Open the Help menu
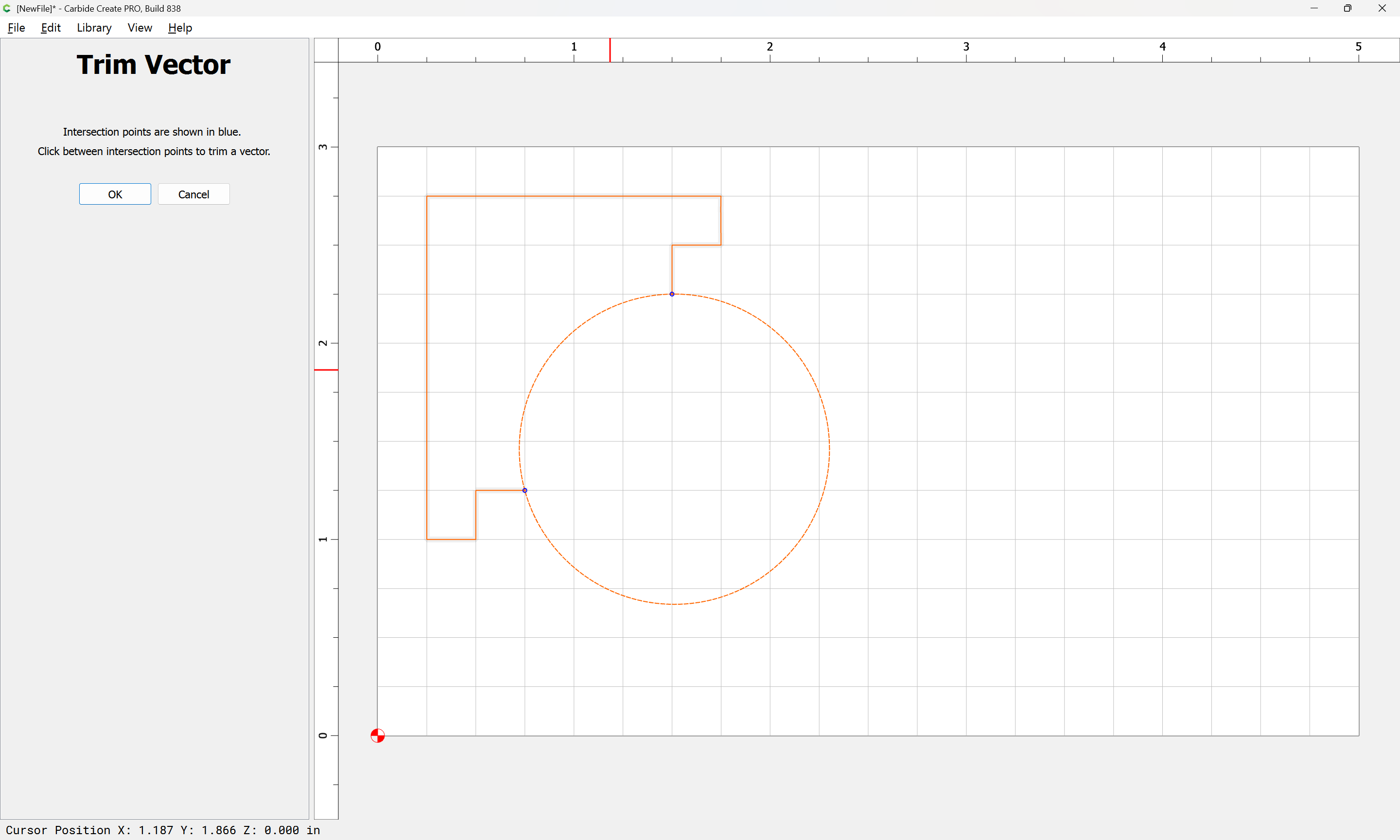 (x=180, y=28)
